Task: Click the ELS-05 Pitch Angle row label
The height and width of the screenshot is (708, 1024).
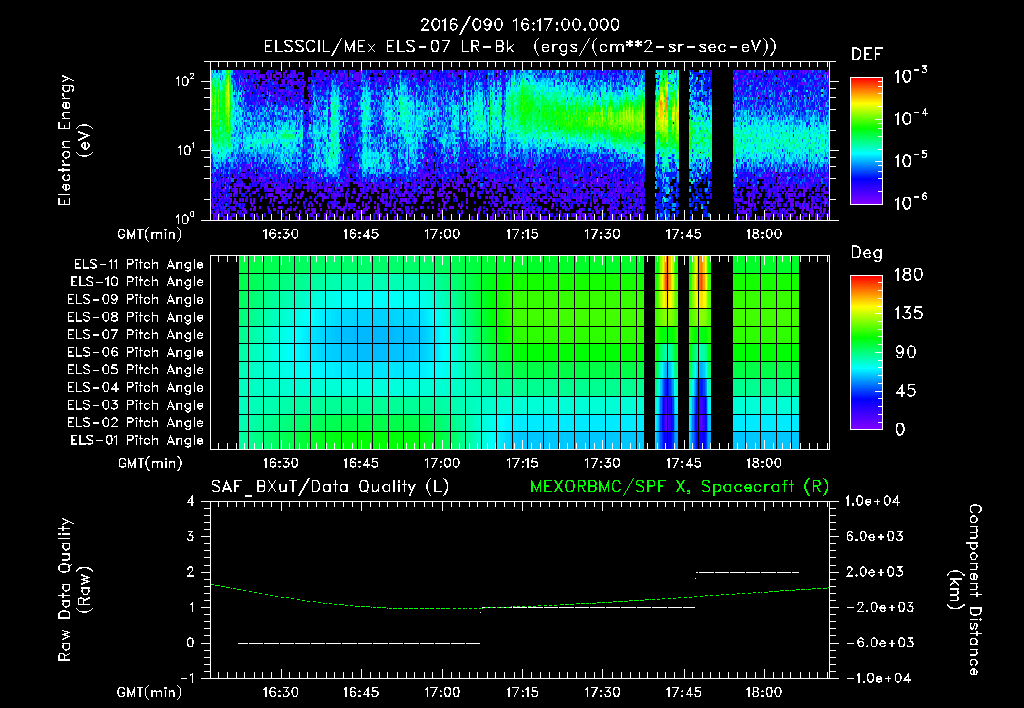Action: [136, 370]
